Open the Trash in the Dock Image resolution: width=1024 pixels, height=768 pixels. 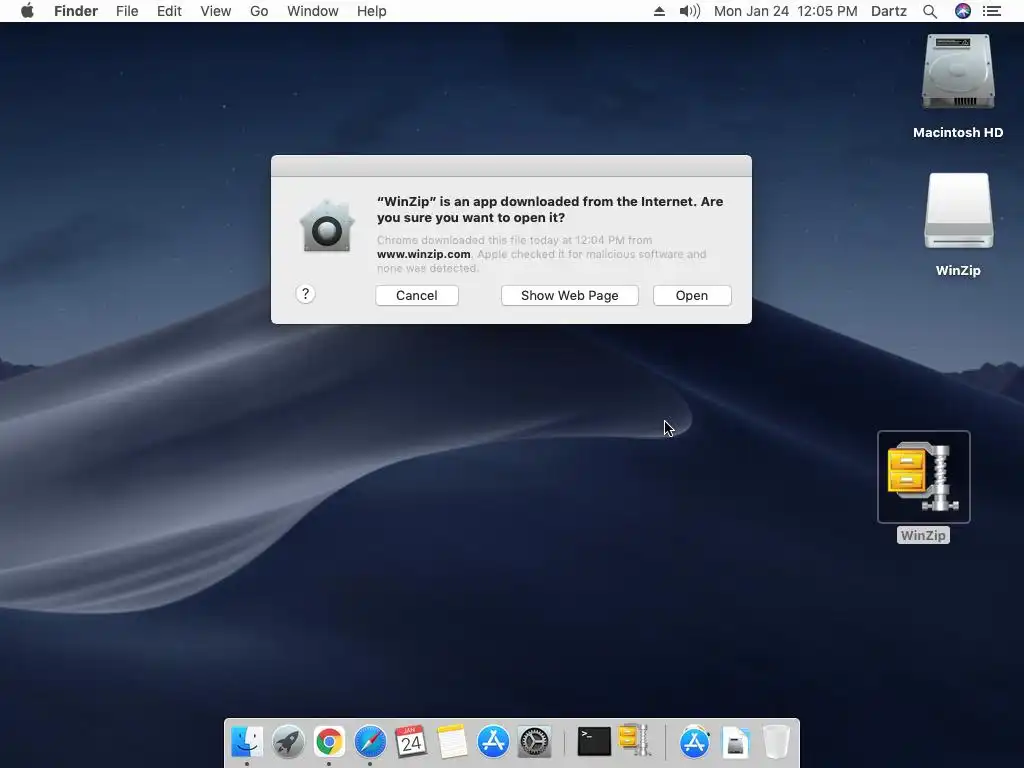click(x=776, y=741)
